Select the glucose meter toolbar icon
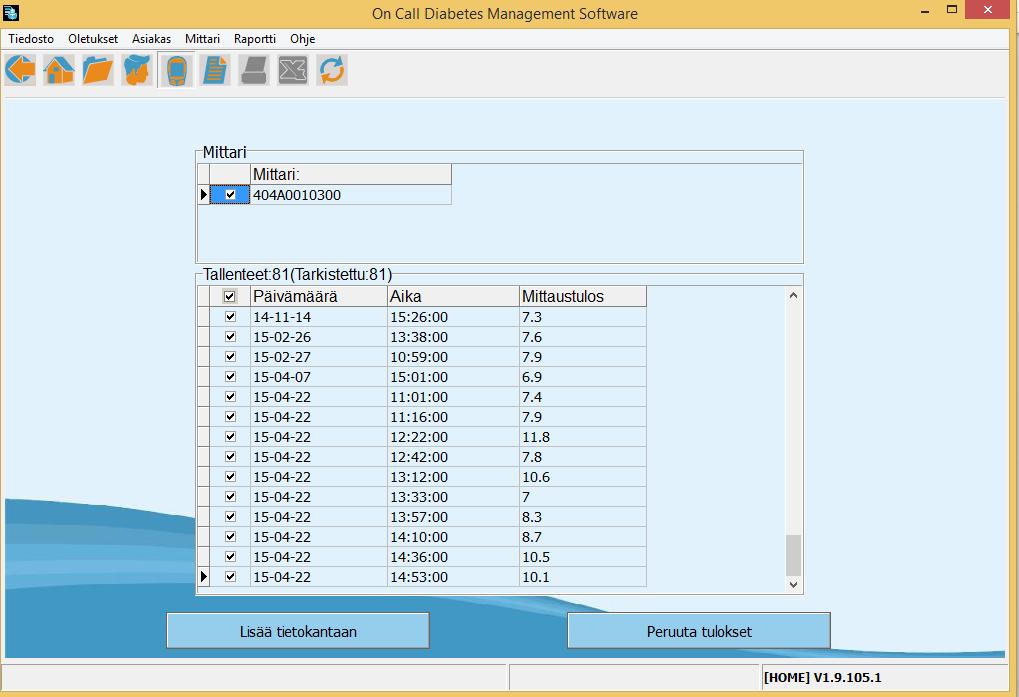Image resolution: width=1019 pixels, height=697 pixels. tap(176, 70)
